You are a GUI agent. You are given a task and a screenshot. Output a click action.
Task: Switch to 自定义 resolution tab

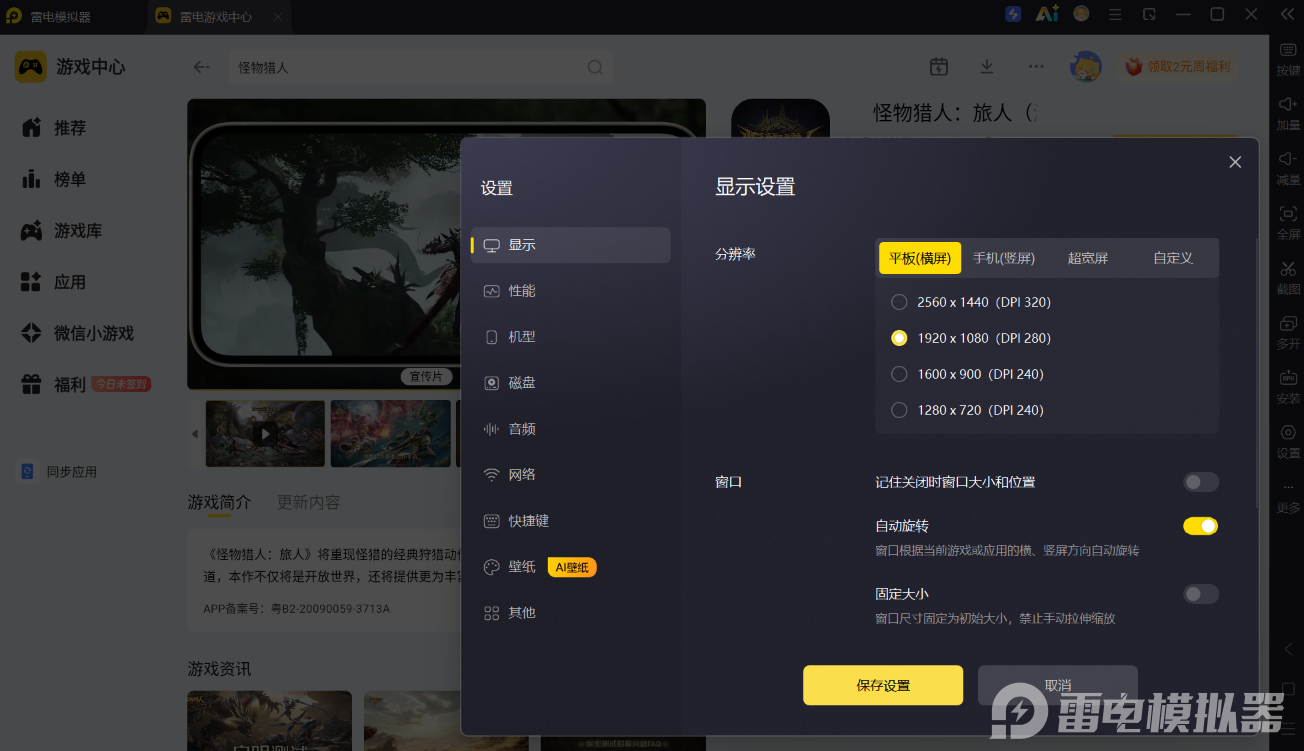pos(1173,258)
